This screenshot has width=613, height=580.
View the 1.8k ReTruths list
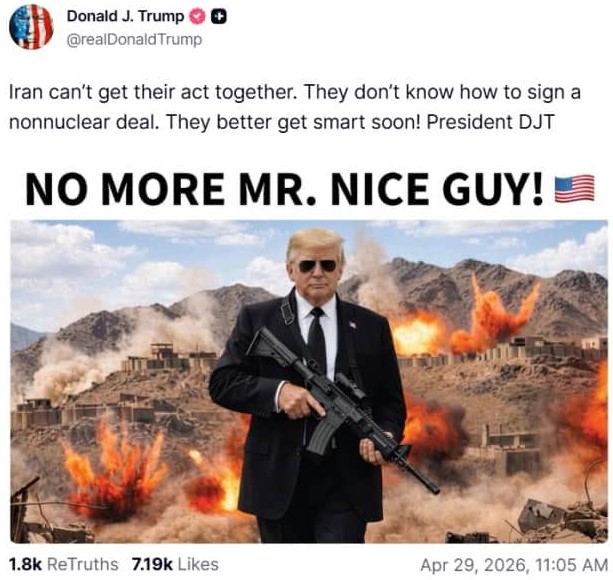point(63,564)
